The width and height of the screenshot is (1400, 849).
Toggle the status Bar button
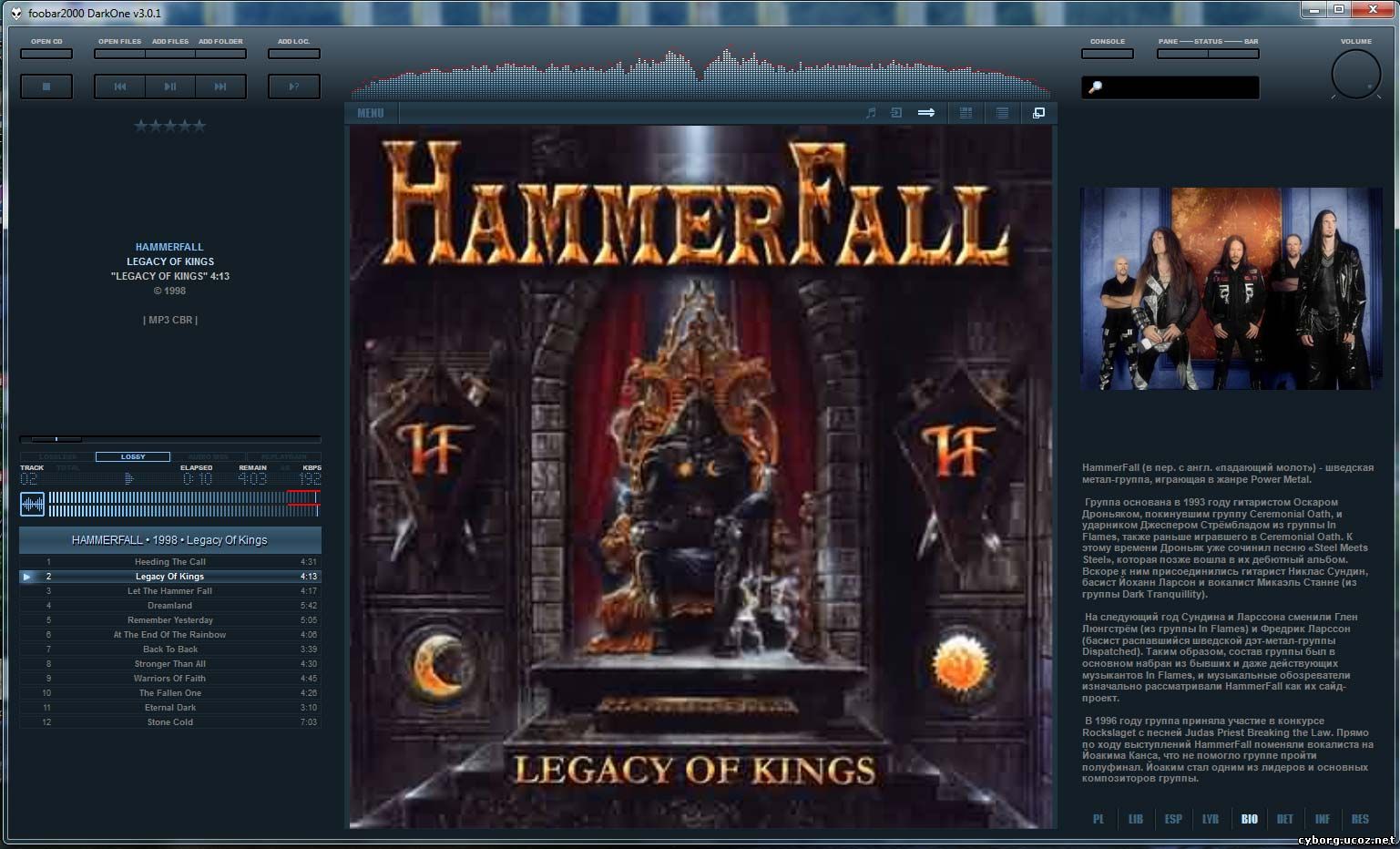1233,54
